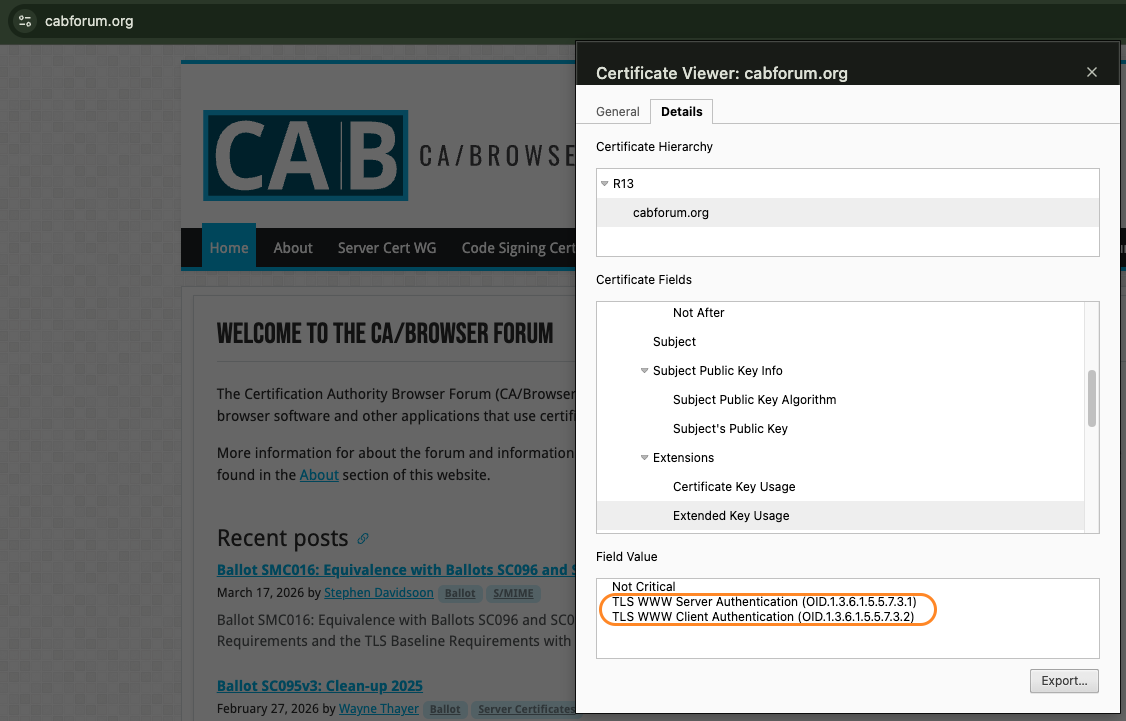This screenshot has width=1126, height=721.
Task: Open About menu on webpage
Action: [x=293, y=248]
